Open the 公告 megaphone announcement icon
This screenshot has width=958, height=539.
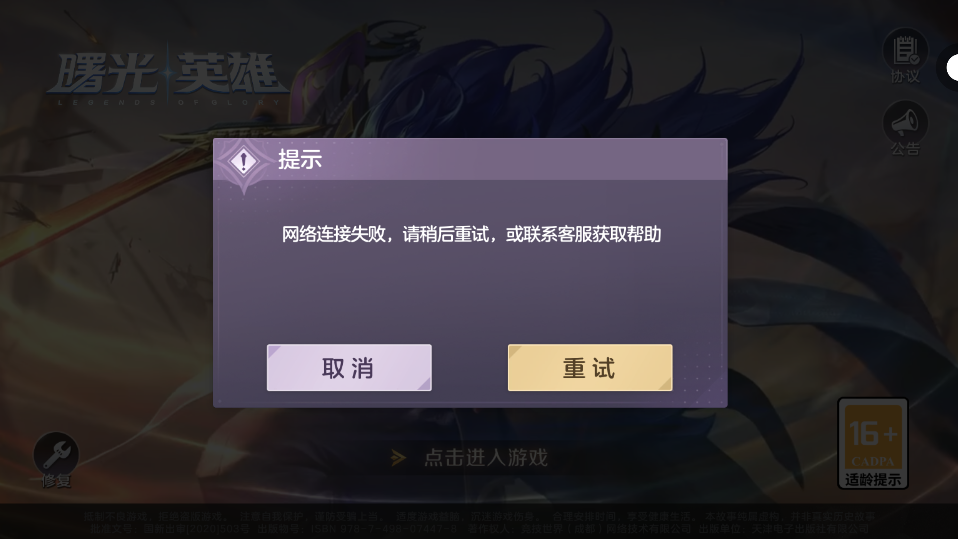[x=905, y=123]
